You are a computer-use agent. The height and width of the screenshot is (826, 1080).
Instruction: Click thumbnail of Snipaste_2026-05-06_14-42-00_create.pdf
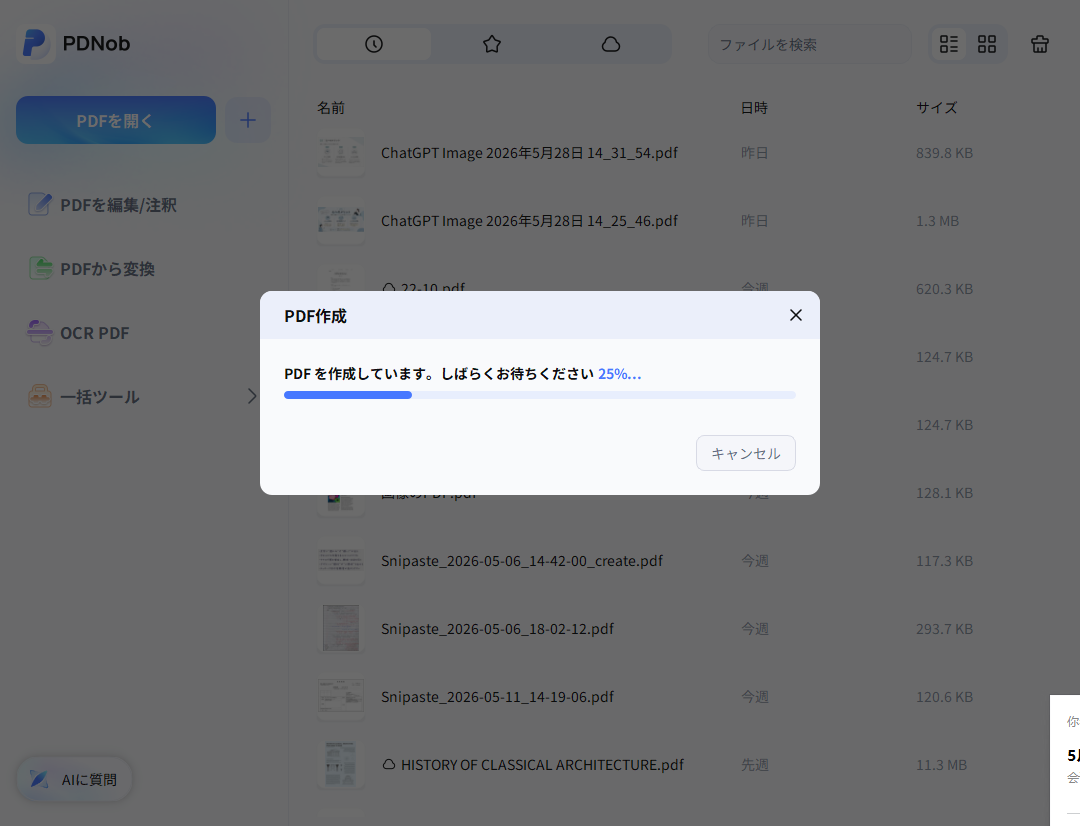(x=341, y=560)
